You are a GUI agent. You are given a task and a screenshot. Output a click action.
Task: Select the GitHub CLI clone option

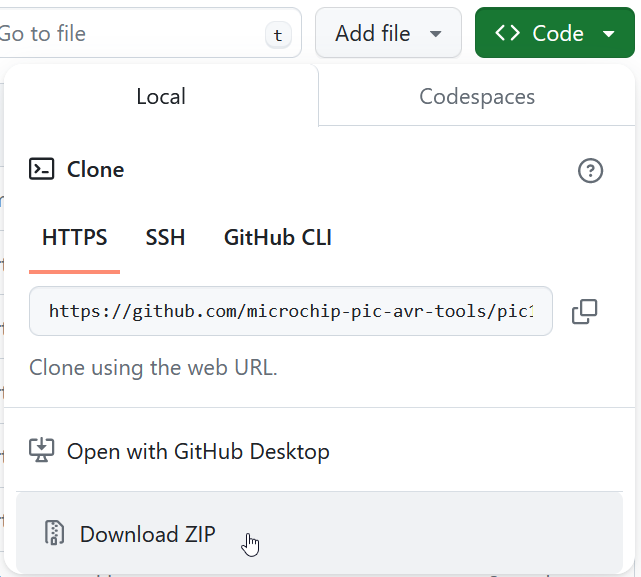coord(278,238)
